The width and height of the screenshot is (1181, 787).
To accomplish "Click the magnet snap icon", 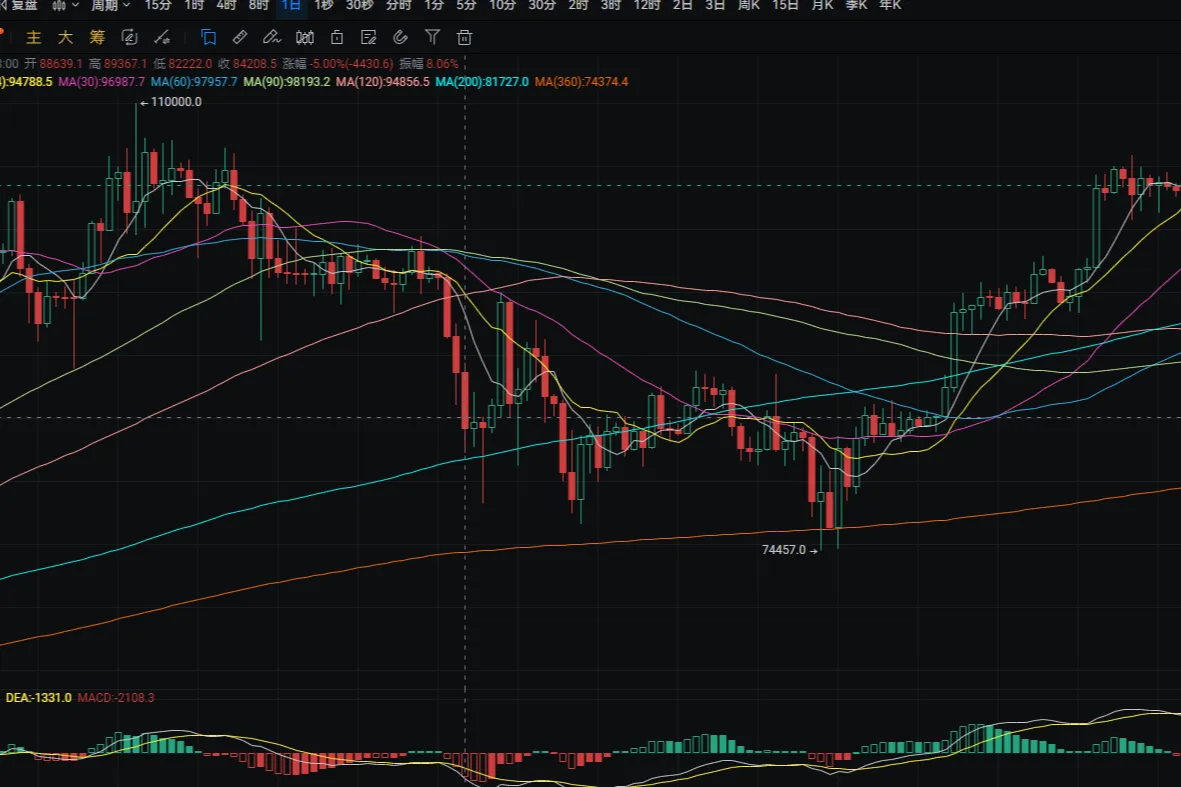I will tap(401, 37).
